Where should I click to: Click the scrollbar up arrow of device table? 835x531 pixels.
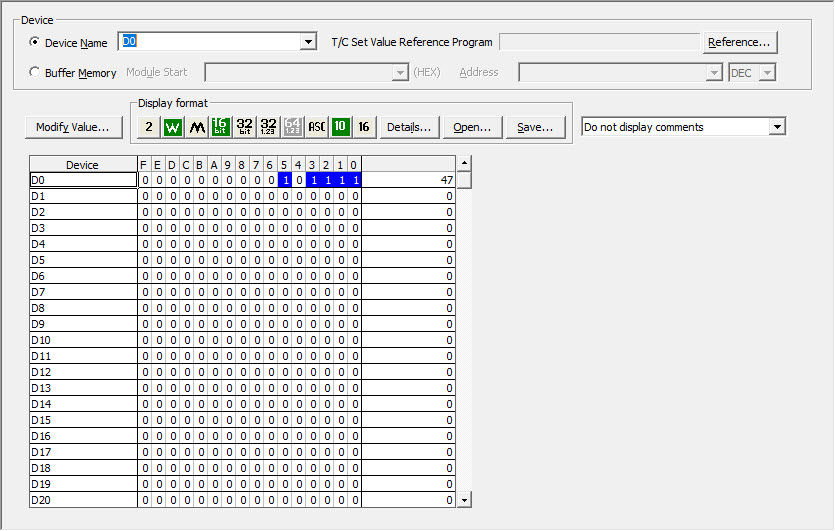click(x=464, y=163)
